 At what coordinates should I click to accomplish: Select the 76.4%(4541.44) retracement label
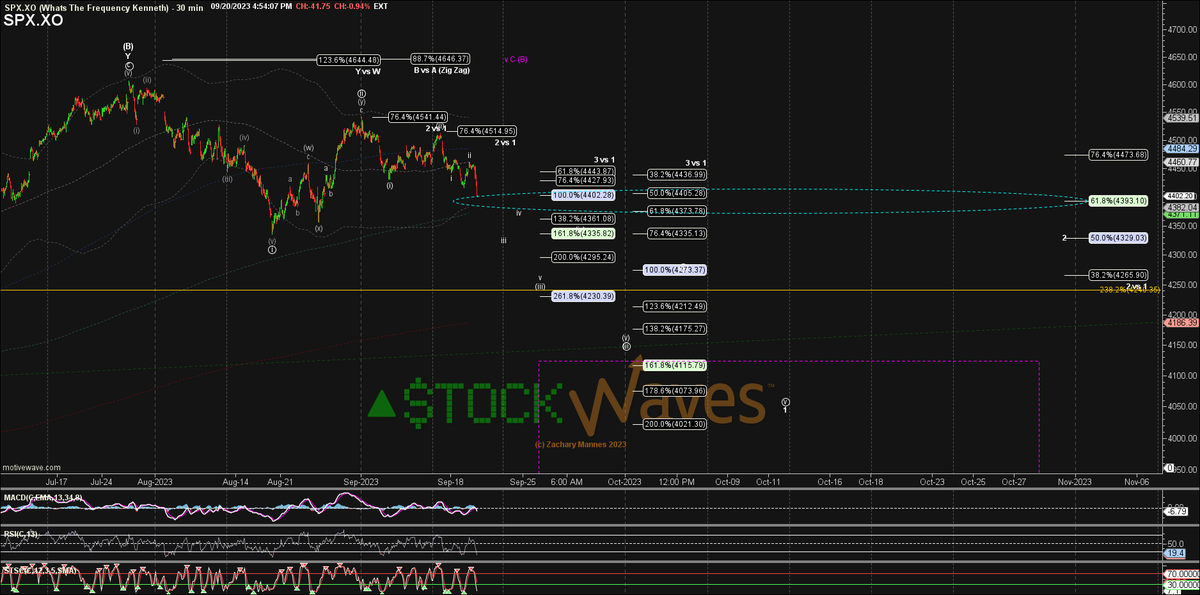(417, 117)
